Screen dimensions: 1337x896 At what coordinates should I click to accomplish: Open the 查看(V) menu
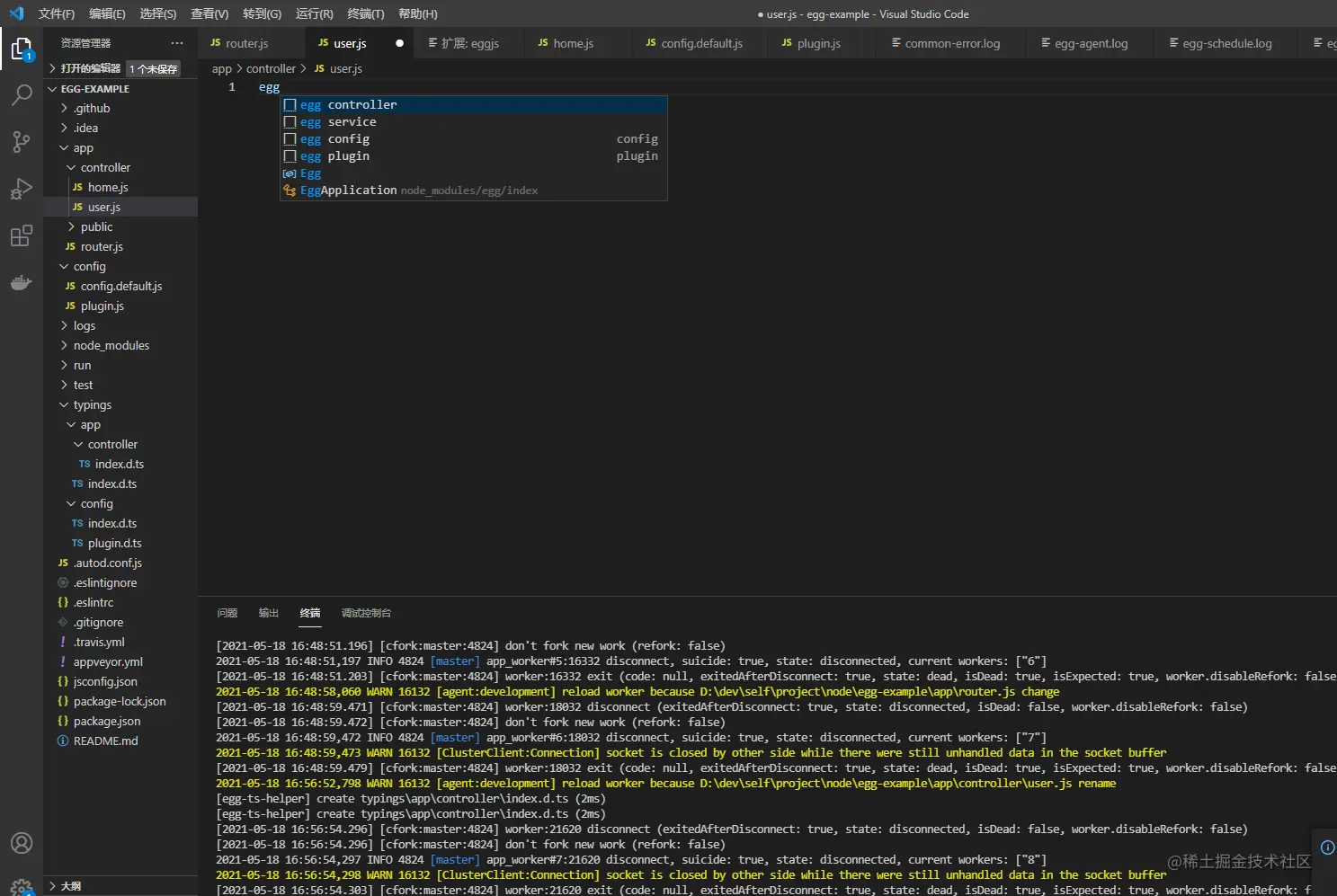tap(209, 13)
